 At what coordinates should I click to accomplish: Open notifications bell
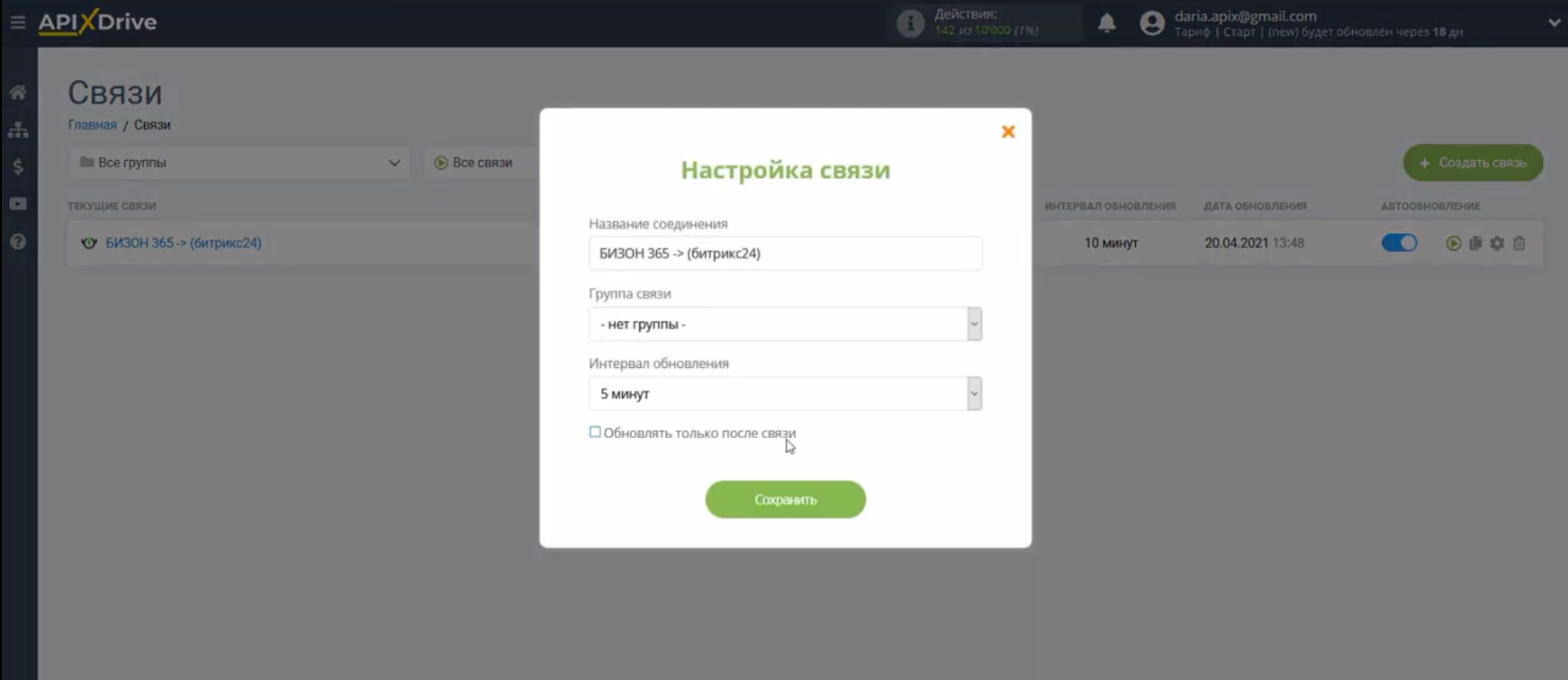1106,23
